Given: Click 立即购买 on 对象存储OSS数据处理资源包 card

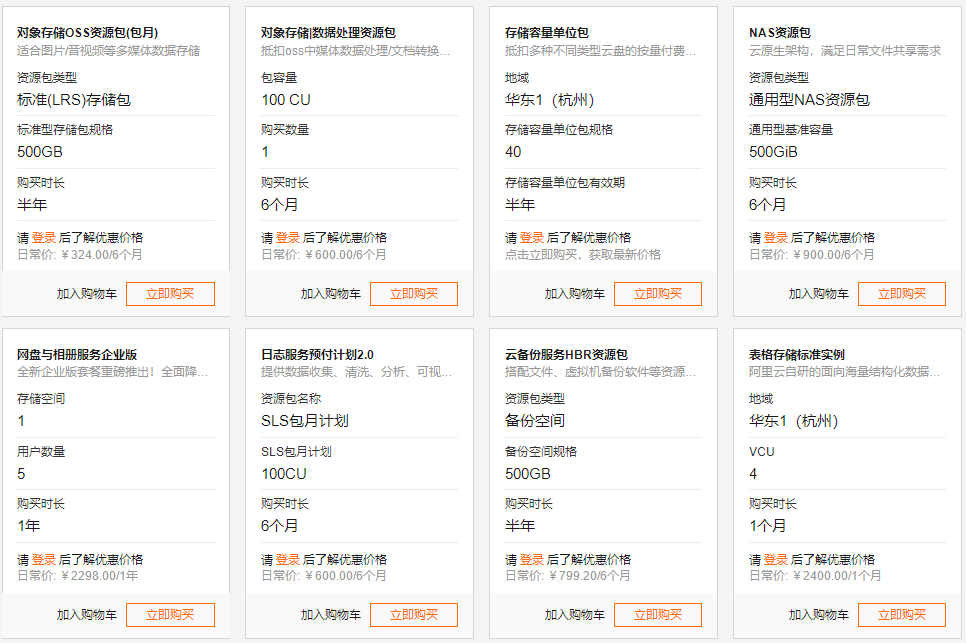Looking at the screenshot, I should pyautogui.click(x=413, y=293).
